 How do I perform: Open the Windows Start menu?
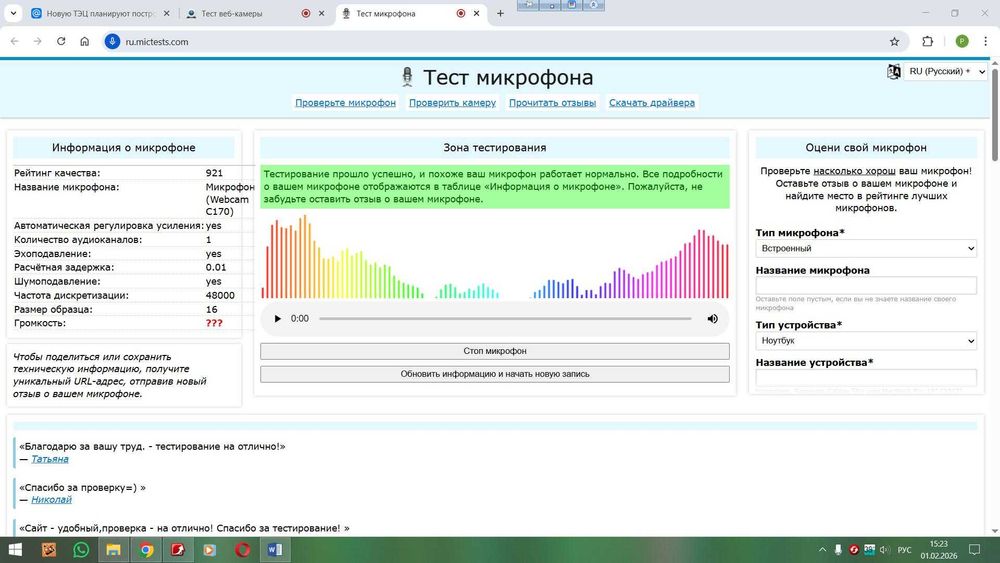tap(14, 550)
